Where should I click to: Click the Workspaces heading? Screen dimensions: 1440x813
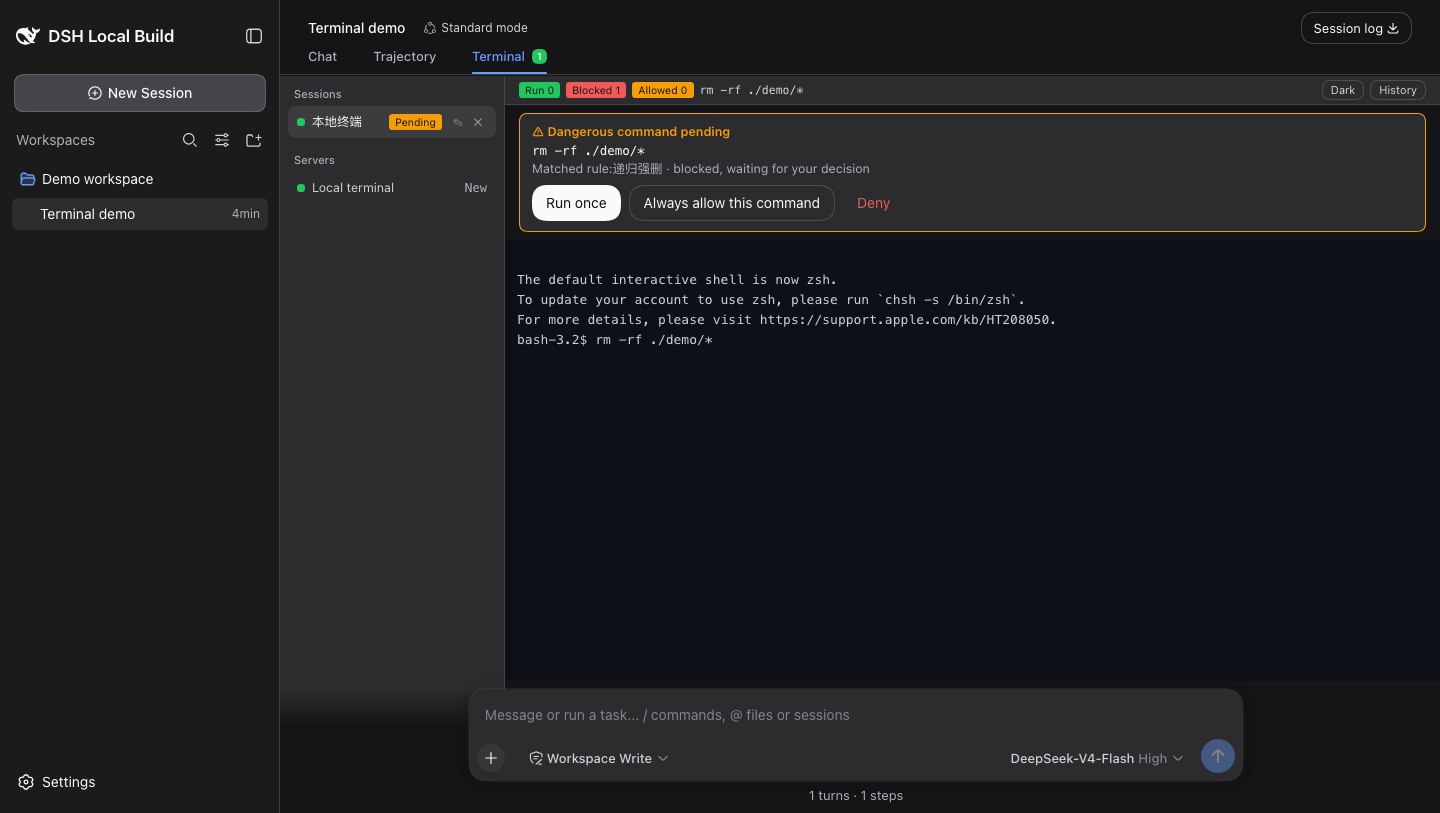(x=56, y=140)
